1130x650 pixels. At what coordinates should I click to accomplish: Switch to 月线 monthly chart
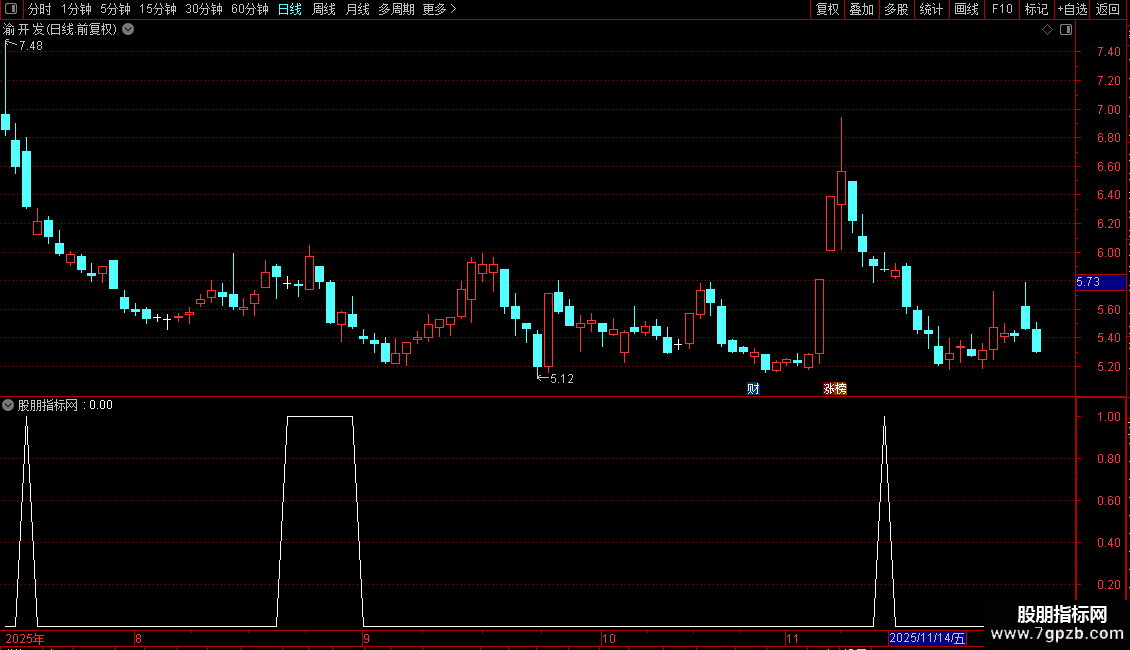[357, 9]
